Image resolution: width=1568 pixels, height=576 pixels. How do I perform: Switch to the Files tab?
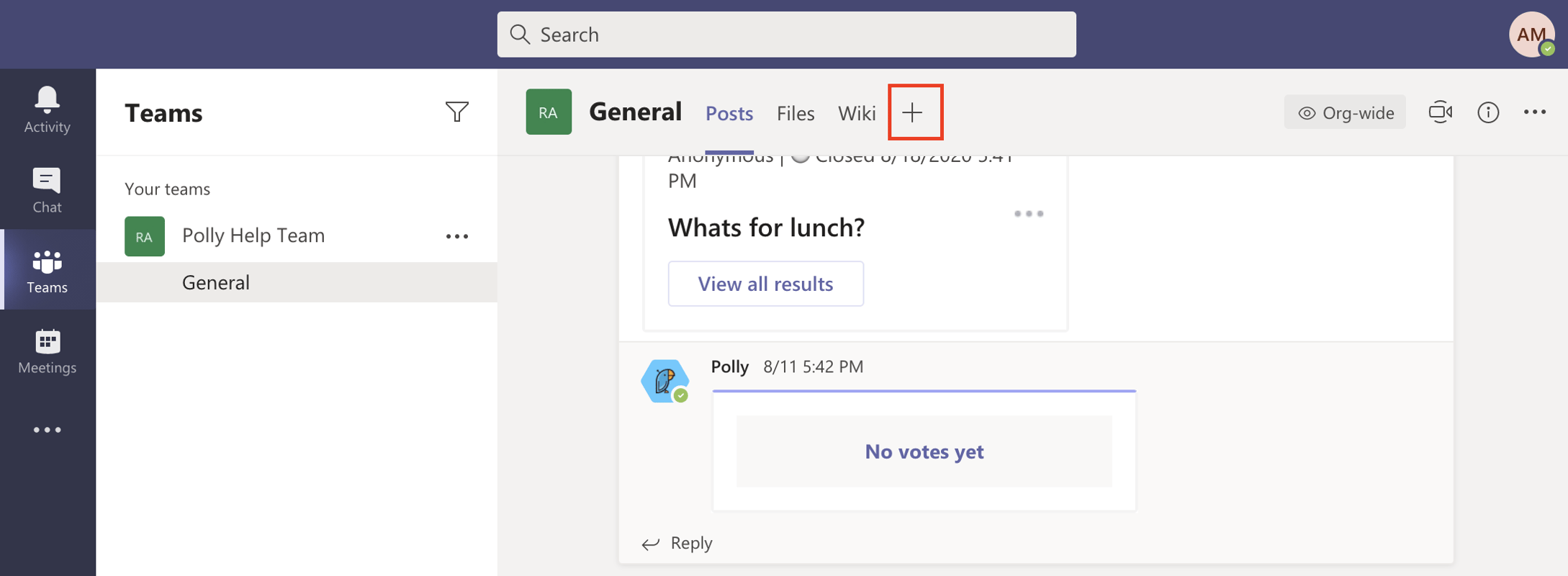[795, 113]
